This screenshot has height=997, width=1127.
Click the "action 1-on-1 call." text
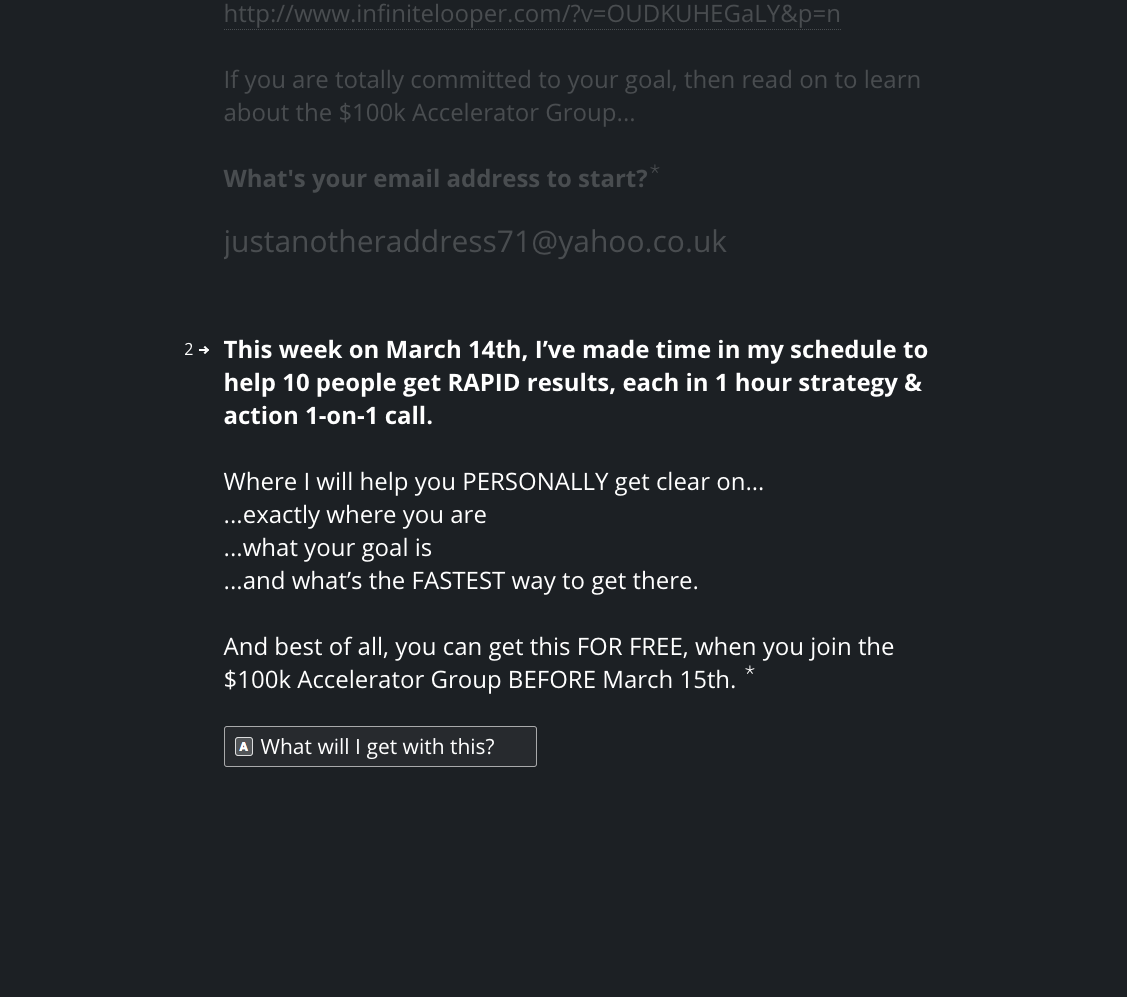tap(328, 415)
